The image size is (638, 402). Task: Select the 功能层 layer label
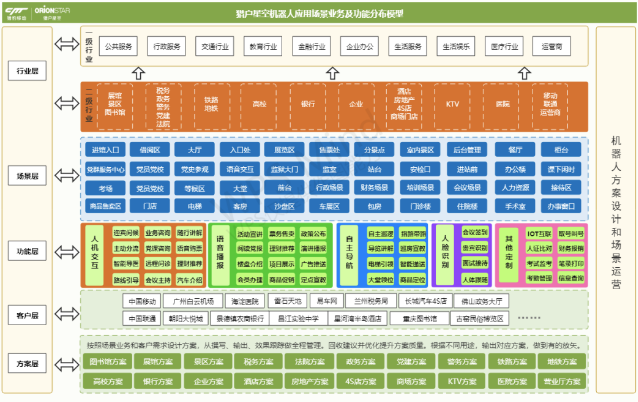[27, 251]
